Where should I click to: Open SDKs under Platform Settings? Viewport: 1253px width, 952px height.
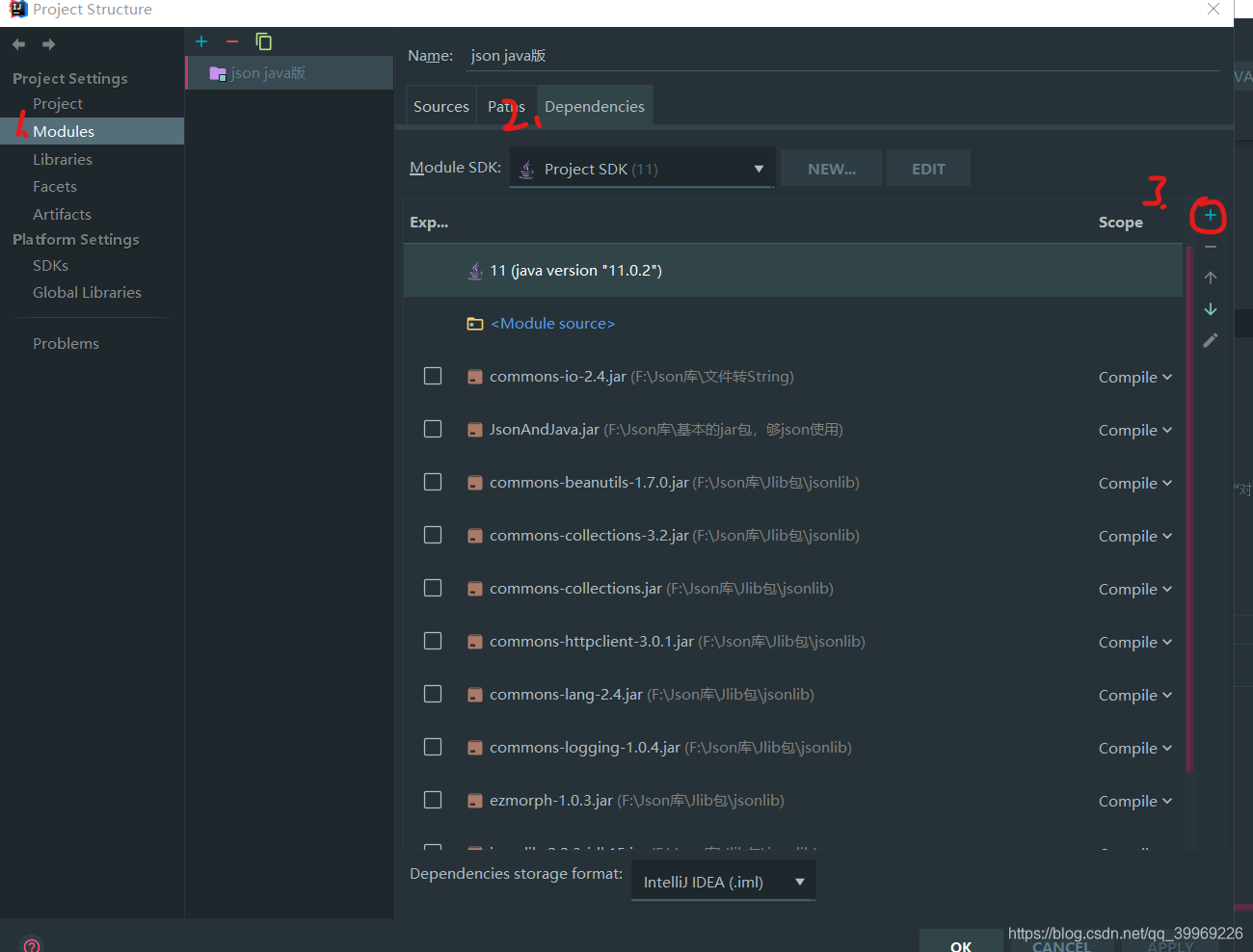tap(50, 265)
